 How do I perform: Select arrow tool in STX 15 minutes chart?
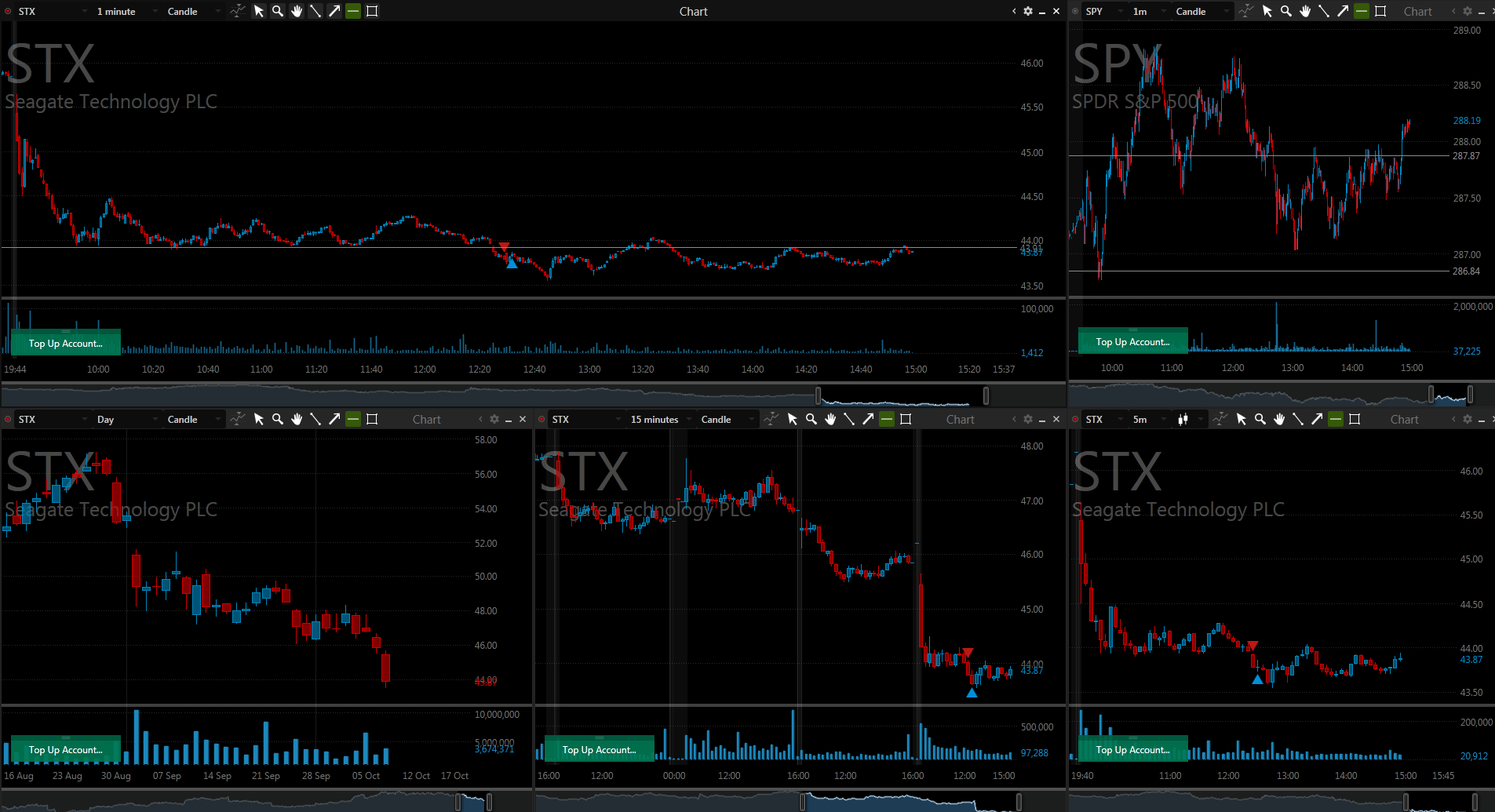pyautogui.click(x=868, y=419)
